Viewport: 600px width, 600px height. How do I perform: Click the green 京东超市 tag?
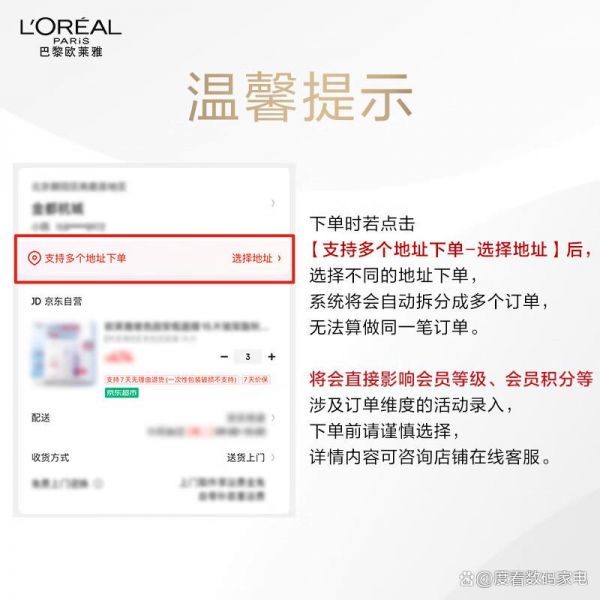coord(122,393)
